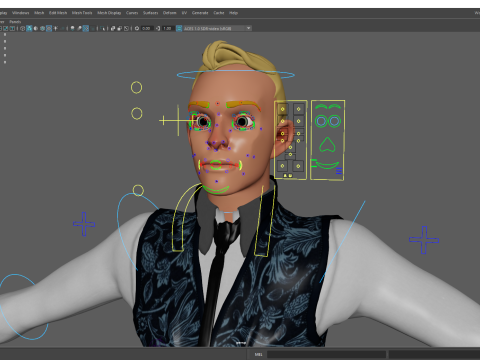Open the Surfaces menu

tap(150, 13)
